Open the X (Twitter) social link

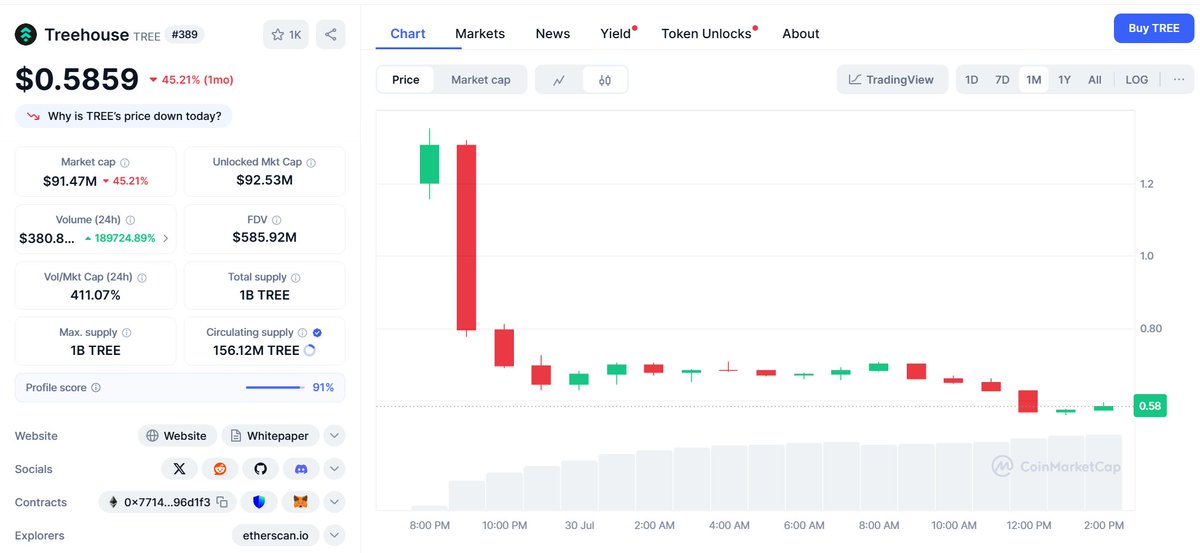point(179,469)
